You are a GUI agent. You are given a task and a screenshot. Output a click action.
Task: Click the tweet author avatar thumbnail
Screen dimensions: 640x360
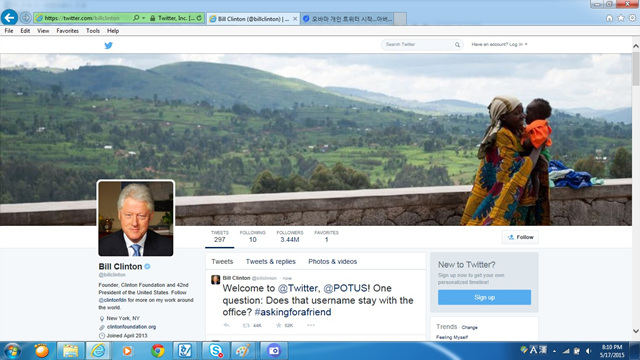click(x=216, y=280)
